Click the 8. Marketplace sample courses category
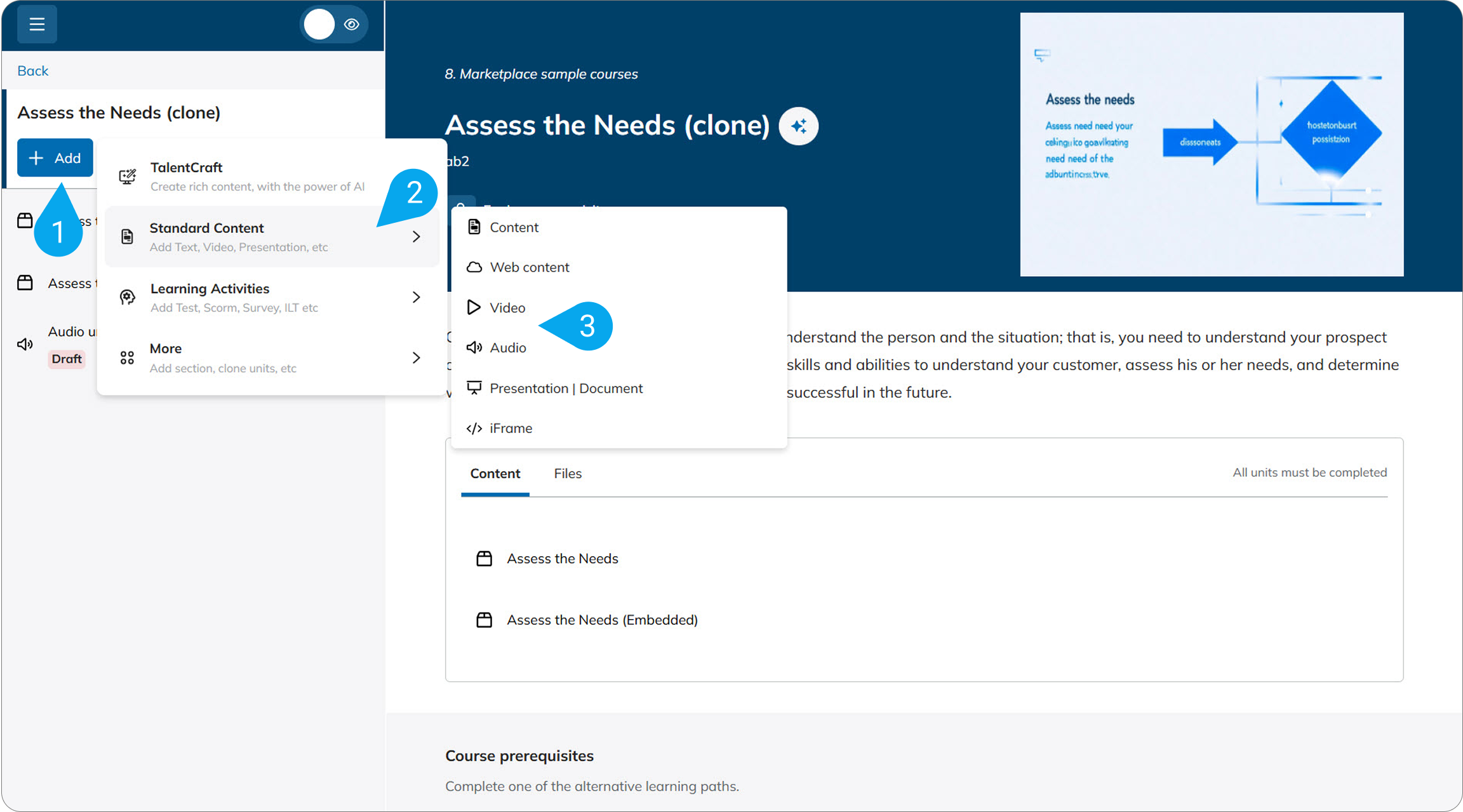The height and width of the screenshot is (812, 1463). tap(541, 74)
